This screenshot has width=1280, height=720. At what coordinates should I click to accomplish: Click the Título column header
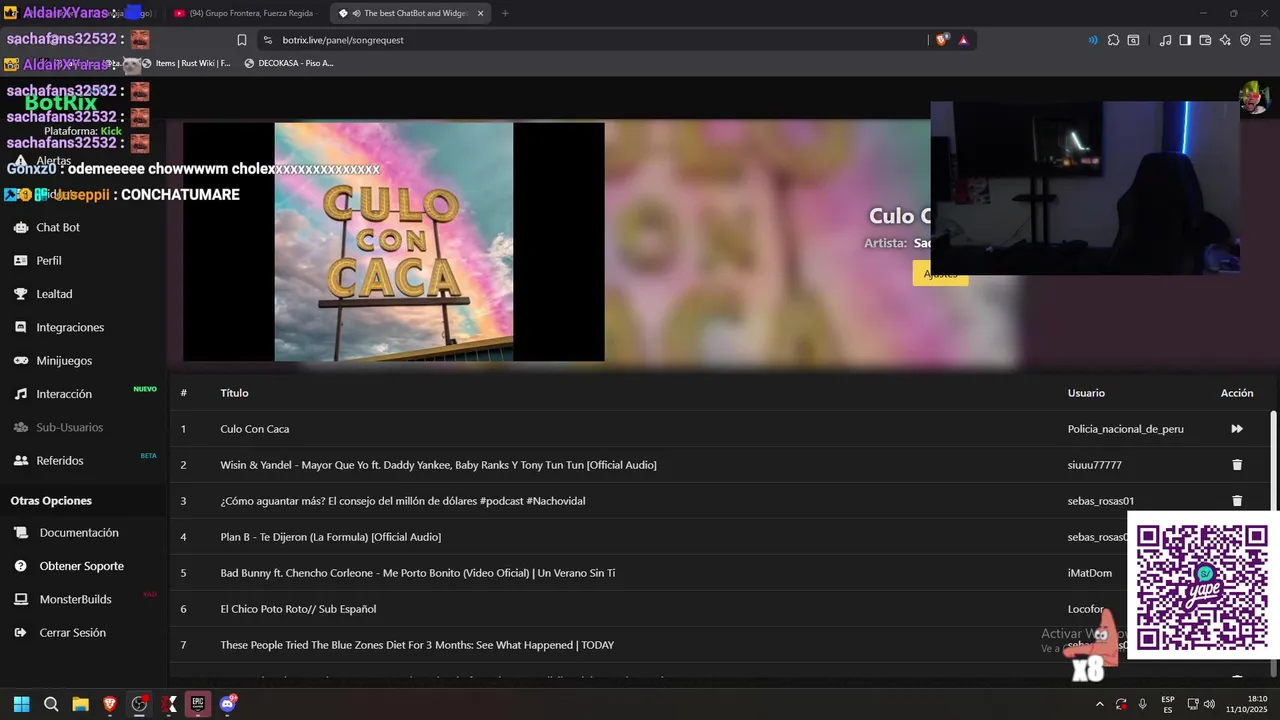(234, 393)
